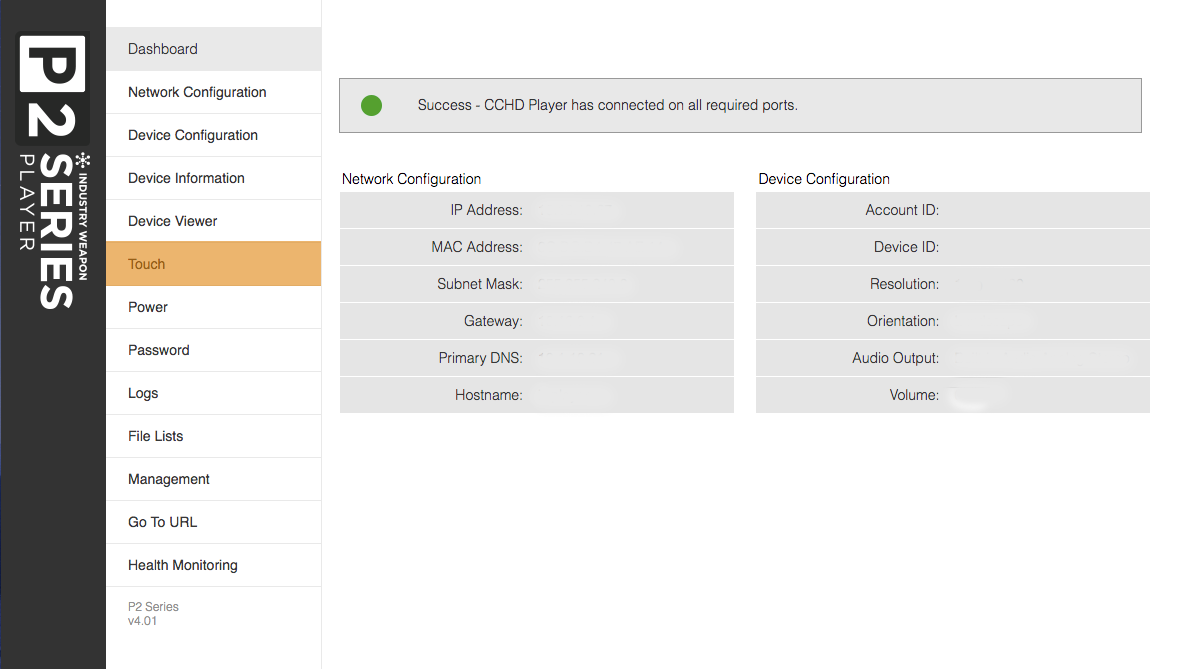
Task: Click the Audio Output row value
Action: 1044,358
